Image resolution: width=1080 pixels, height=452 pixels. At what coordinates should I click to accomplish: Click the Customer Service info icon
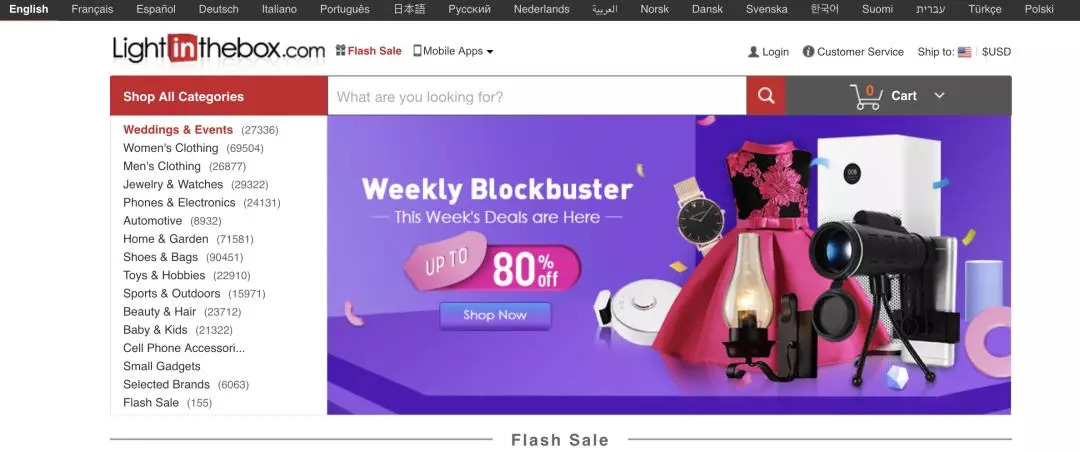point(809,52)
